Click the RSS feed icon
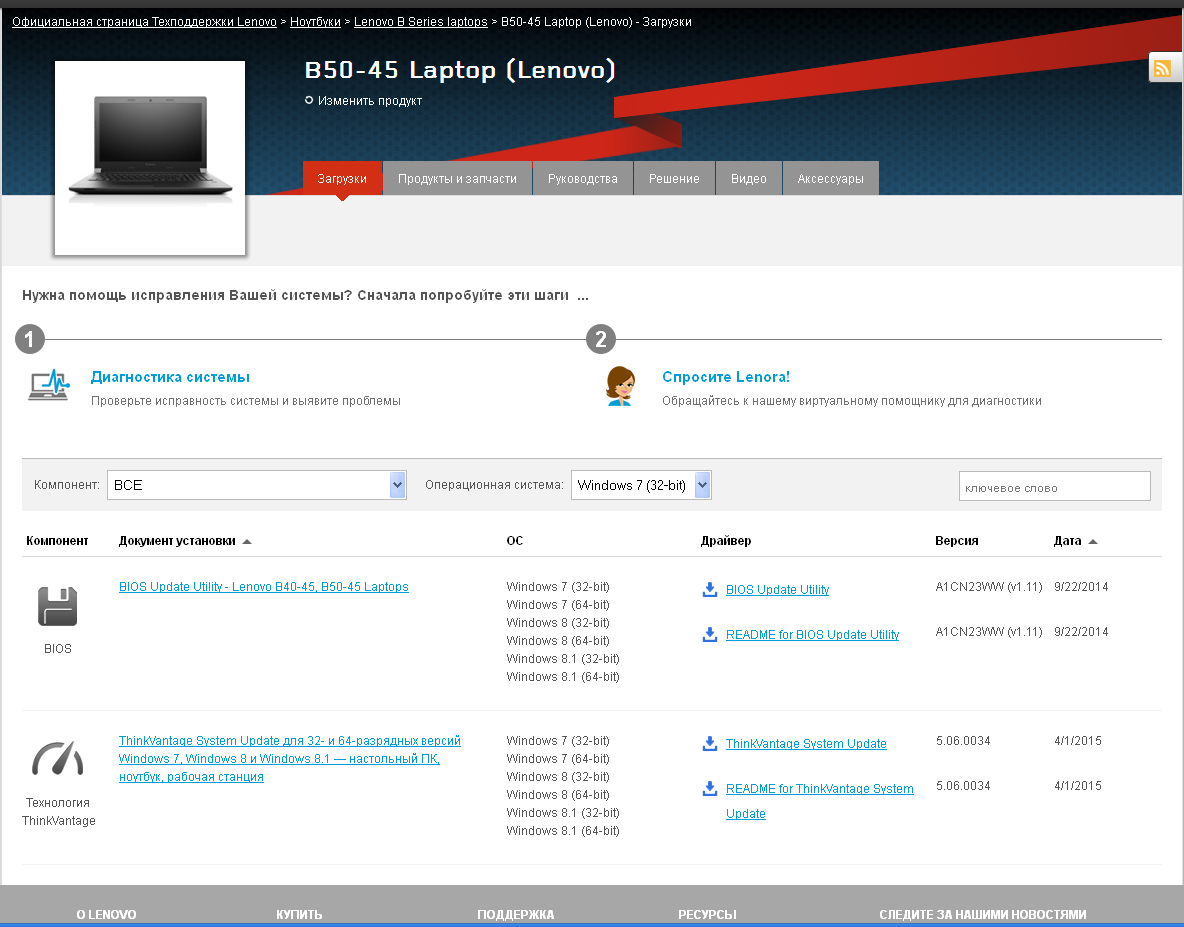The height and width of the screenshot is (927, 1184). coord(1163,68)
